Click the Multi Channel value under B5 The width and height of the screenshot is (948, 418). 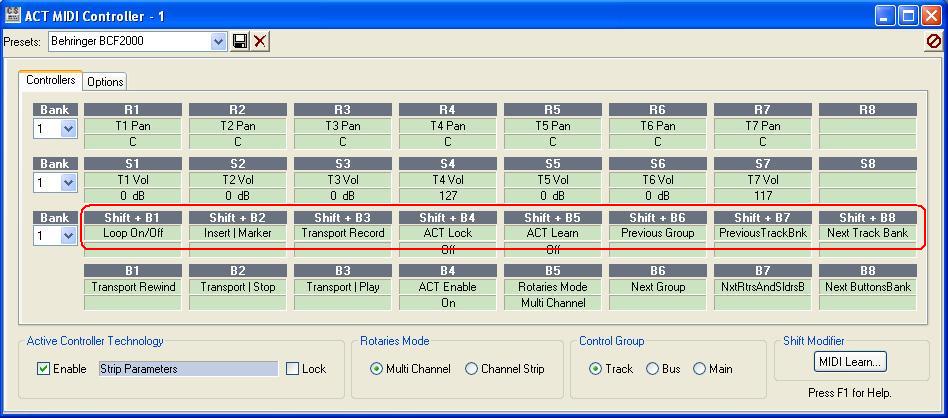point(553,303)
